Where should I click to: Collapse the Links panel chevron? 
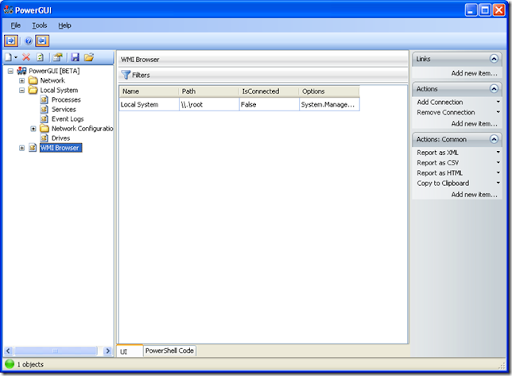tap(494, 59)
